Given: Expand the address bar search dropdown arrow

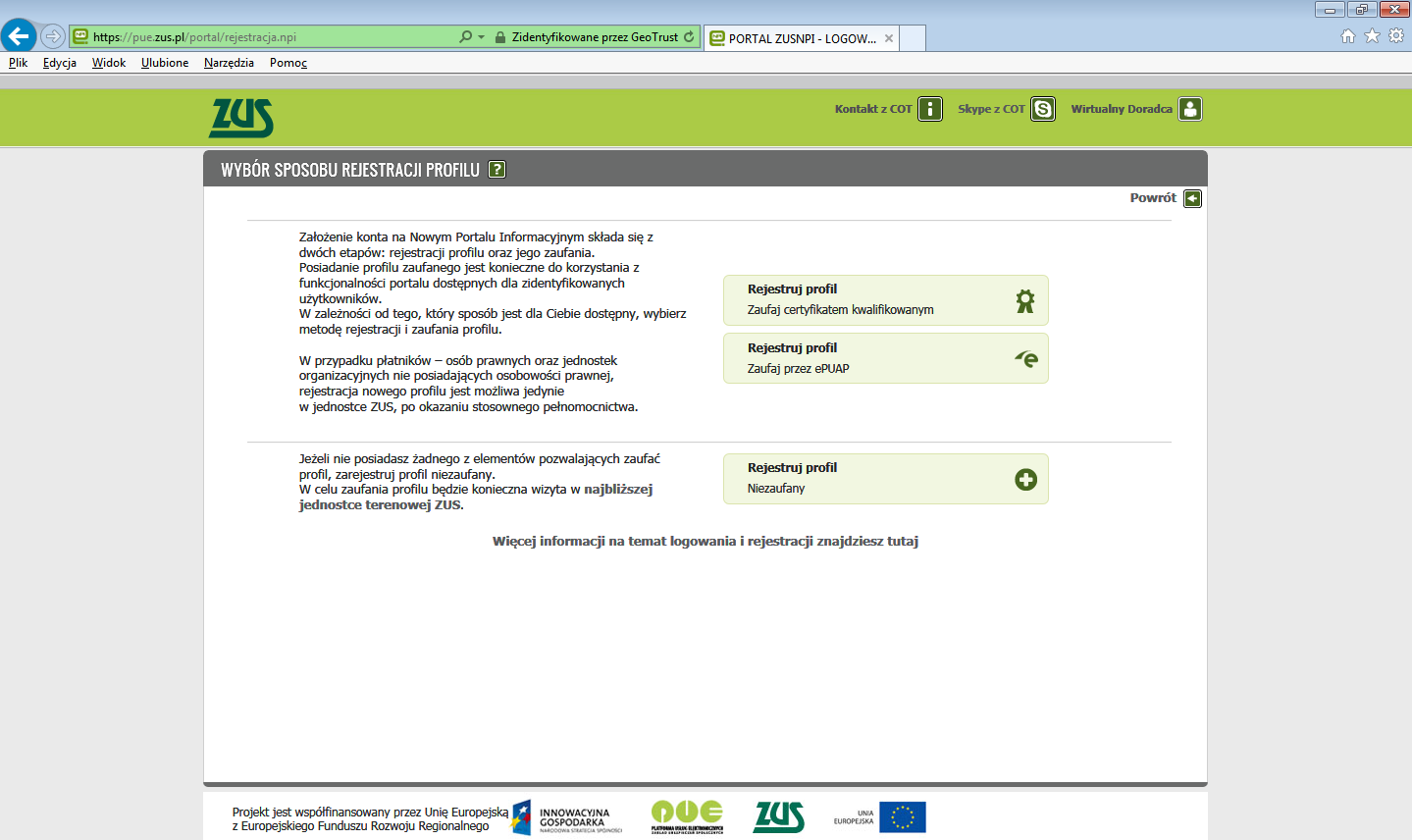Looking at the screenshot, I should coord(481,37).
